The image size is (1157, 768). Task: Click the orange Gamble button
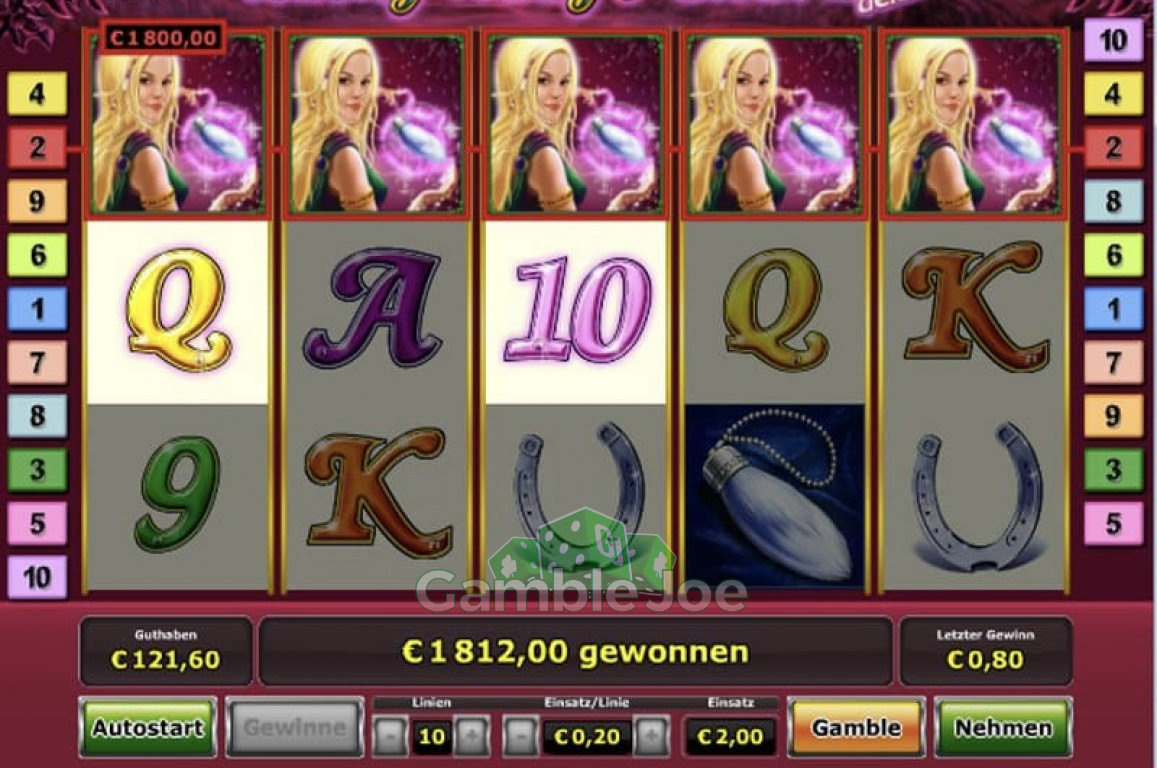coord(856,727)
